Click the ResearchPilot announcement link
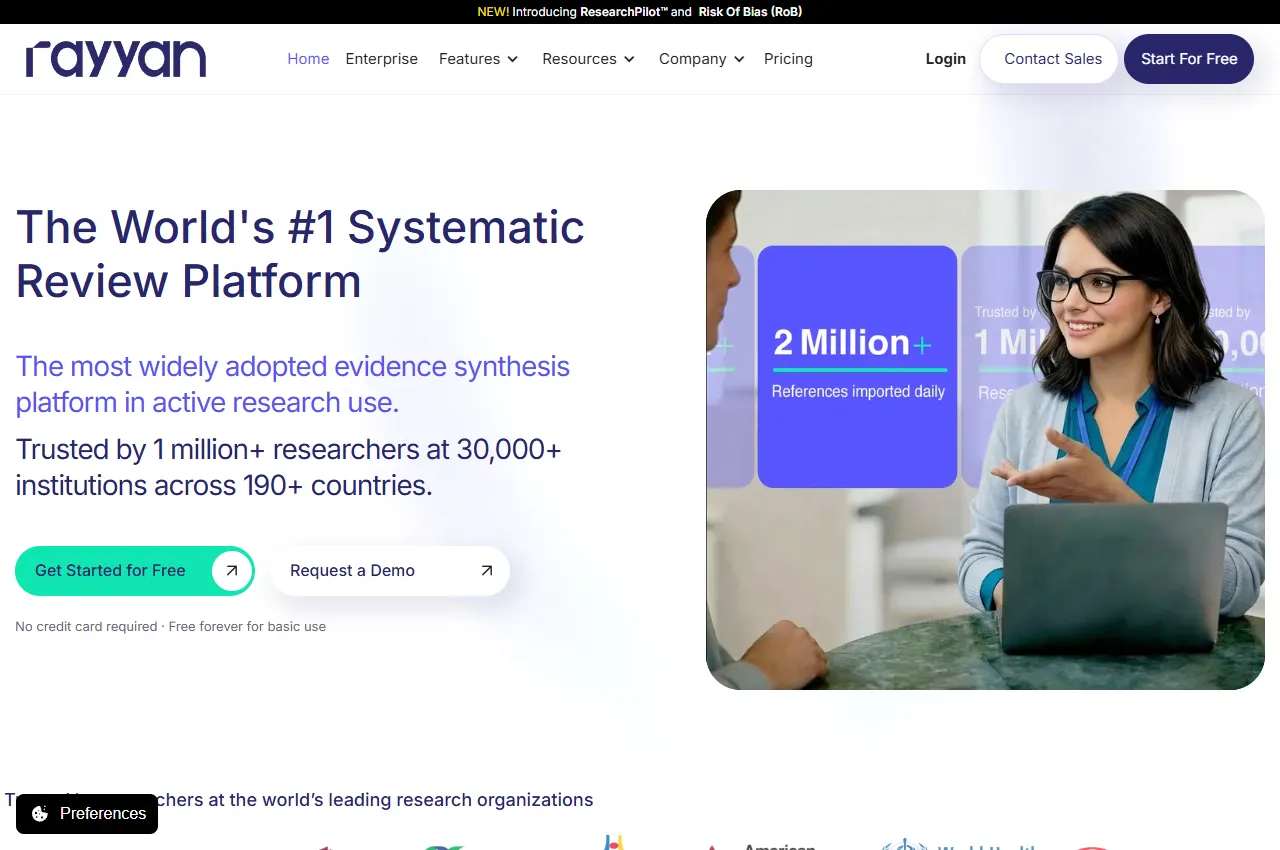This screenshot has height=850, width=1280. pos(624,12)
